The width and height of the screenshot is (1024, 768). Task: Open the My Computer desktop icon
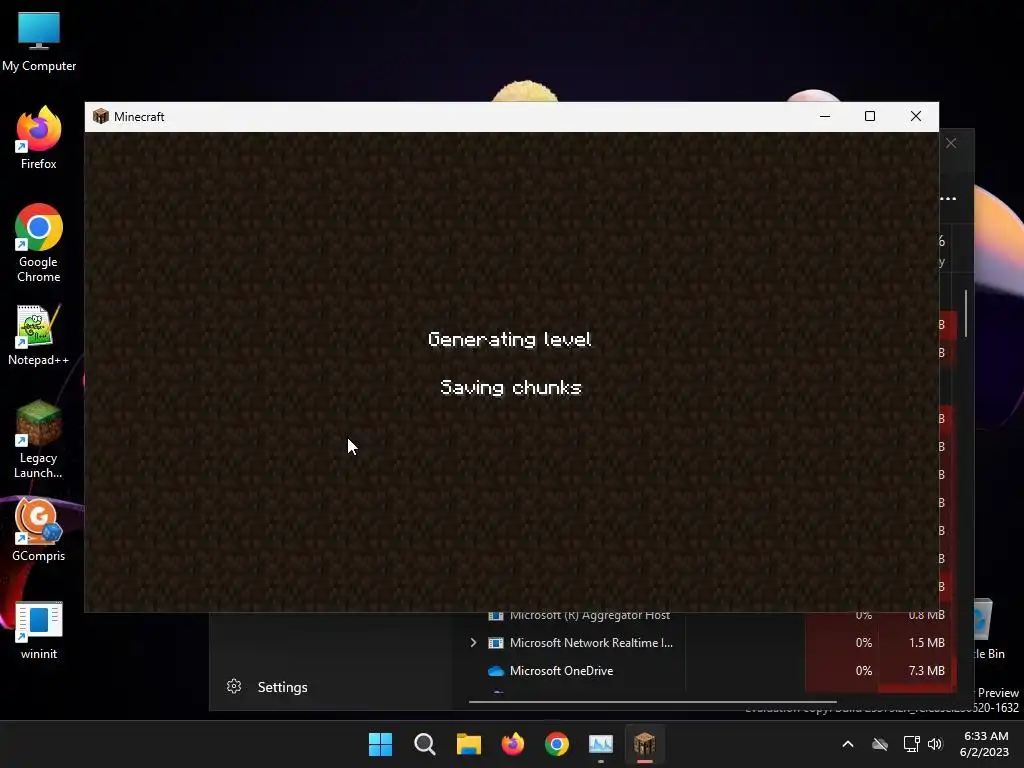[39, 42]
